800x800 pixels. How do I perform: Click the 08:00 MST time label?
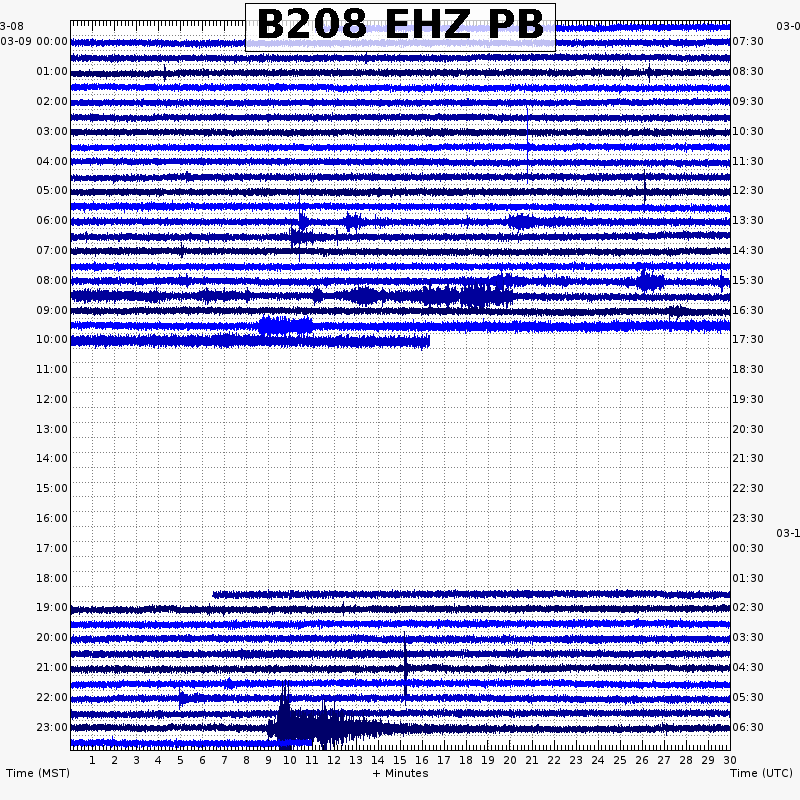coord(52,281)
